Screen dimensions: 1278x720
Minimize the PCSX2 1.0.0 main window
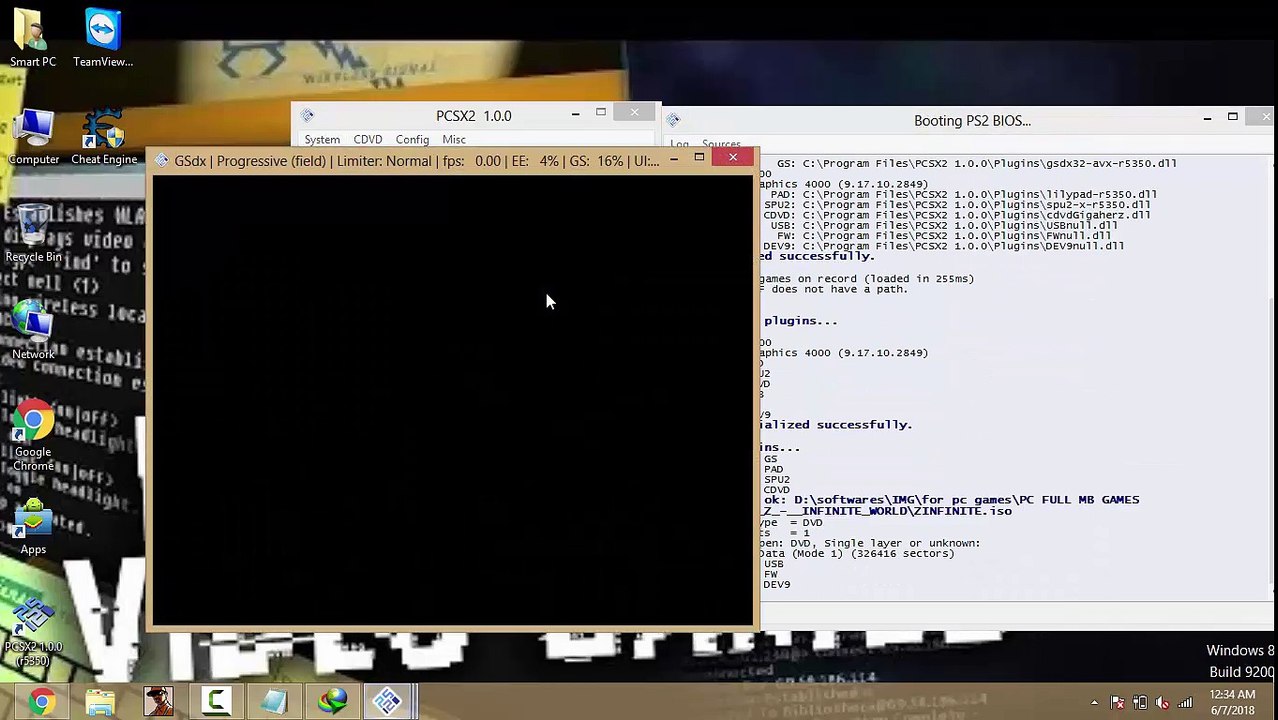tap(575, 114)
